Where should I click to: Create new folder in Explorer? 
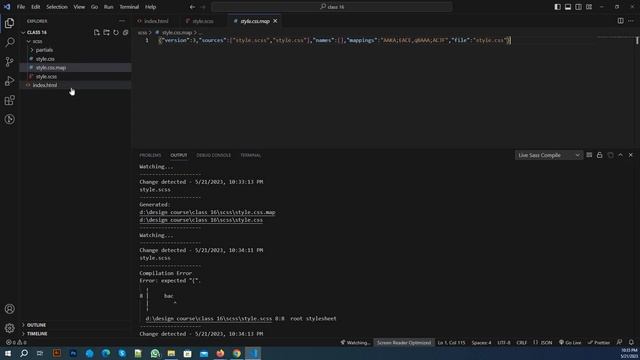point(106,32)
